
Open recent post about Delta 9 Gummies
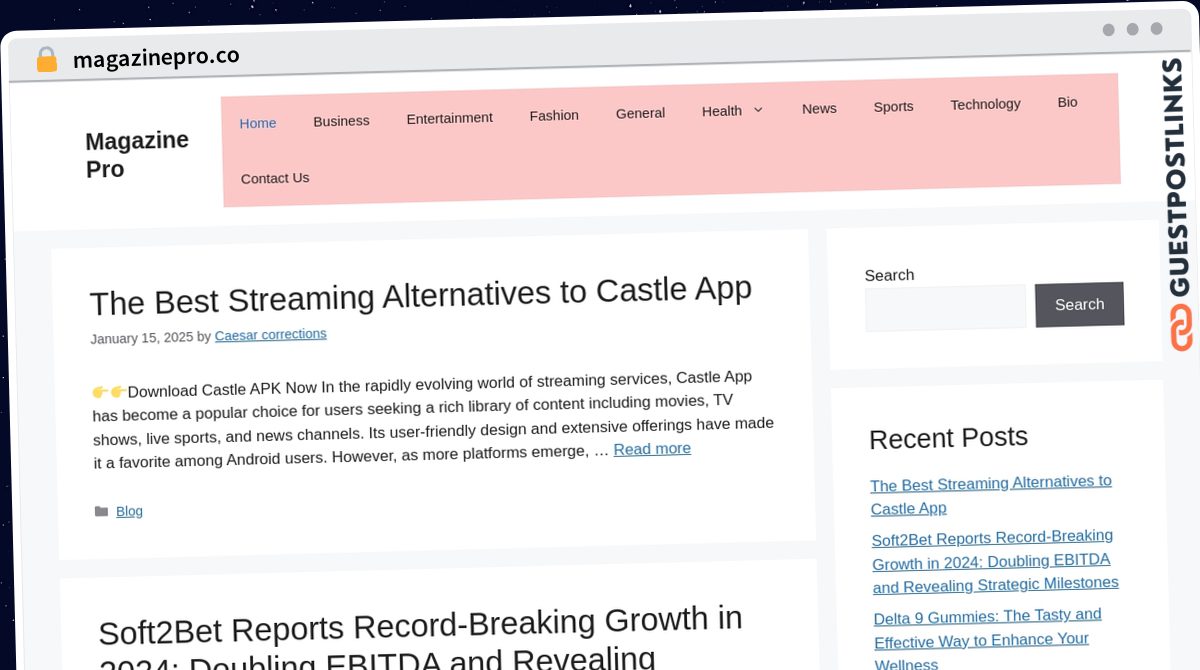coord(988,640)
